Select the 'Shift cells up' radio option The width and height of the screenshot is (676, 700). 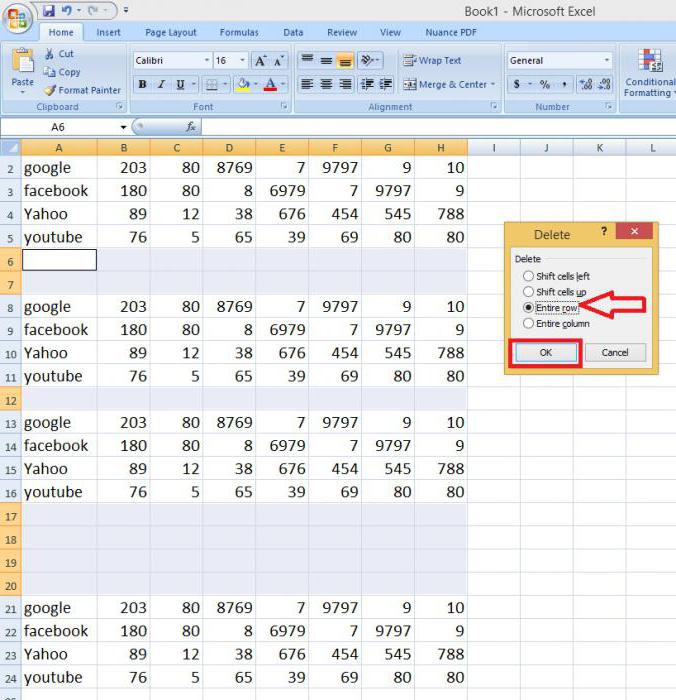click(528, 292)
